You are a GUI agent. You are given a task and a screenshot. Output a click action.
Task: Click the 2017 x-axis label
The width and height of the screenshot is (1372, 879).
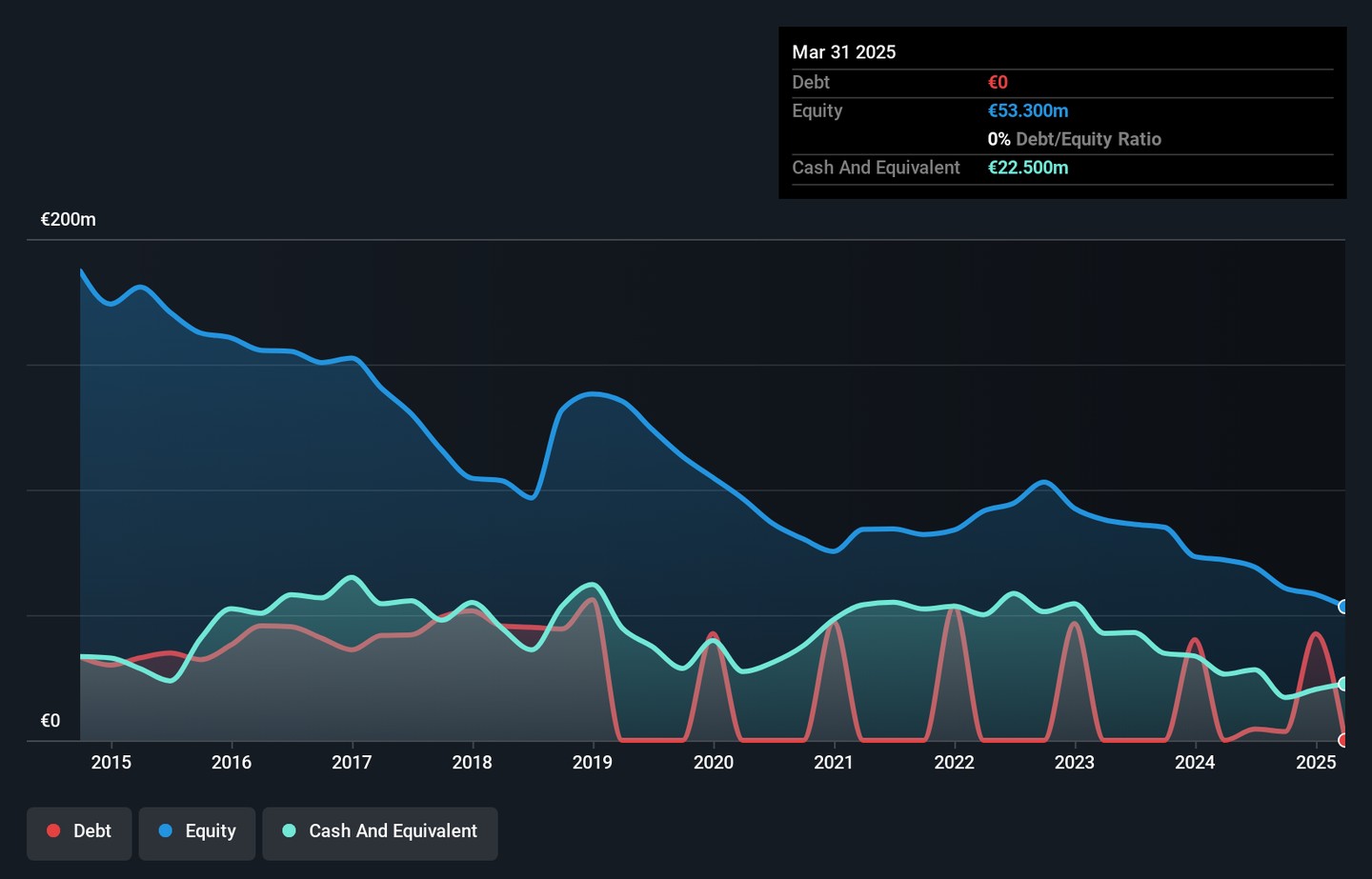pyautogui.click(x=352, y=762)
